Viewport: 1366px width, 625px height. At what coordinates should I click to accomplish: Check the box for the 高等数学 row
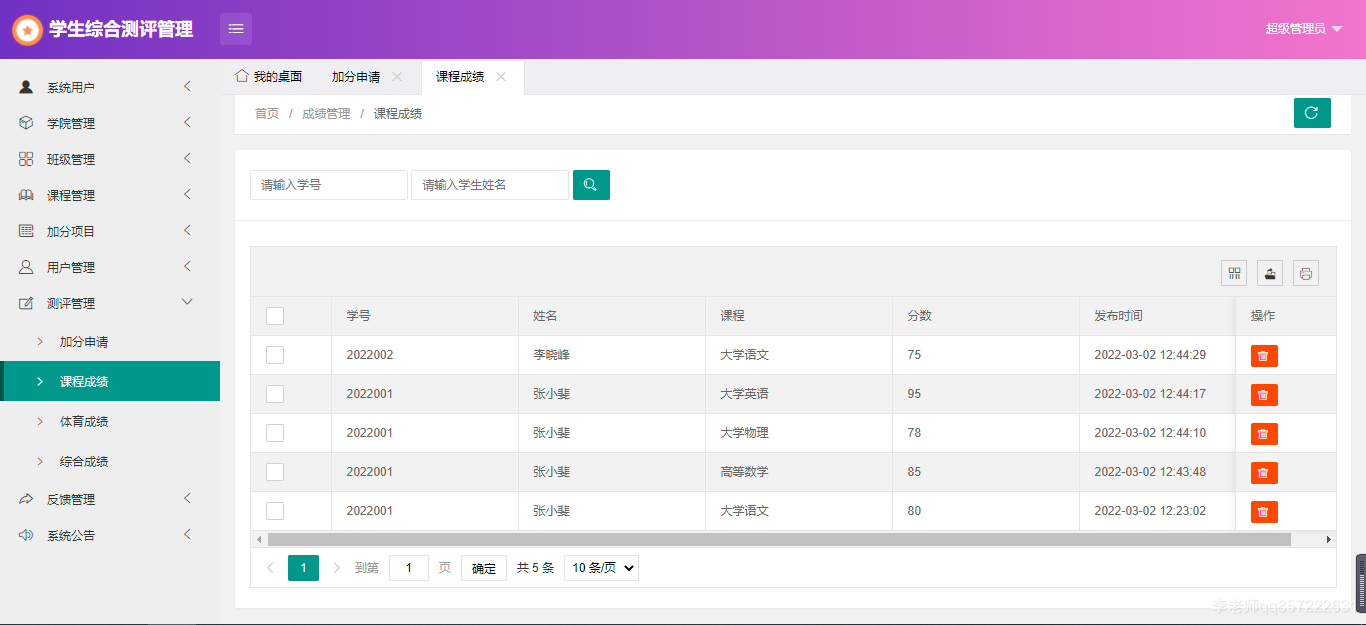click(x=275, y=472)
